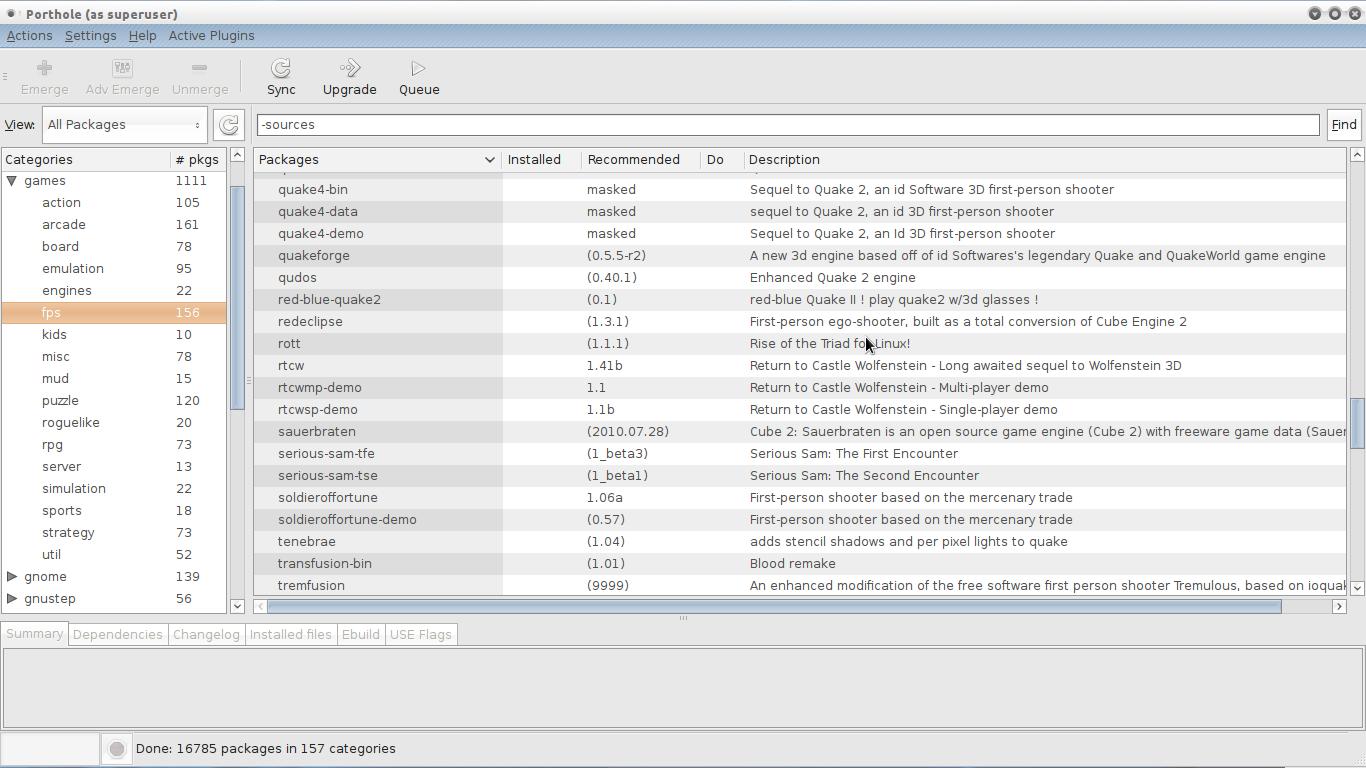
Task: Select the arcade subcategory
Action: pyautogui.click(x=114, y=225)
